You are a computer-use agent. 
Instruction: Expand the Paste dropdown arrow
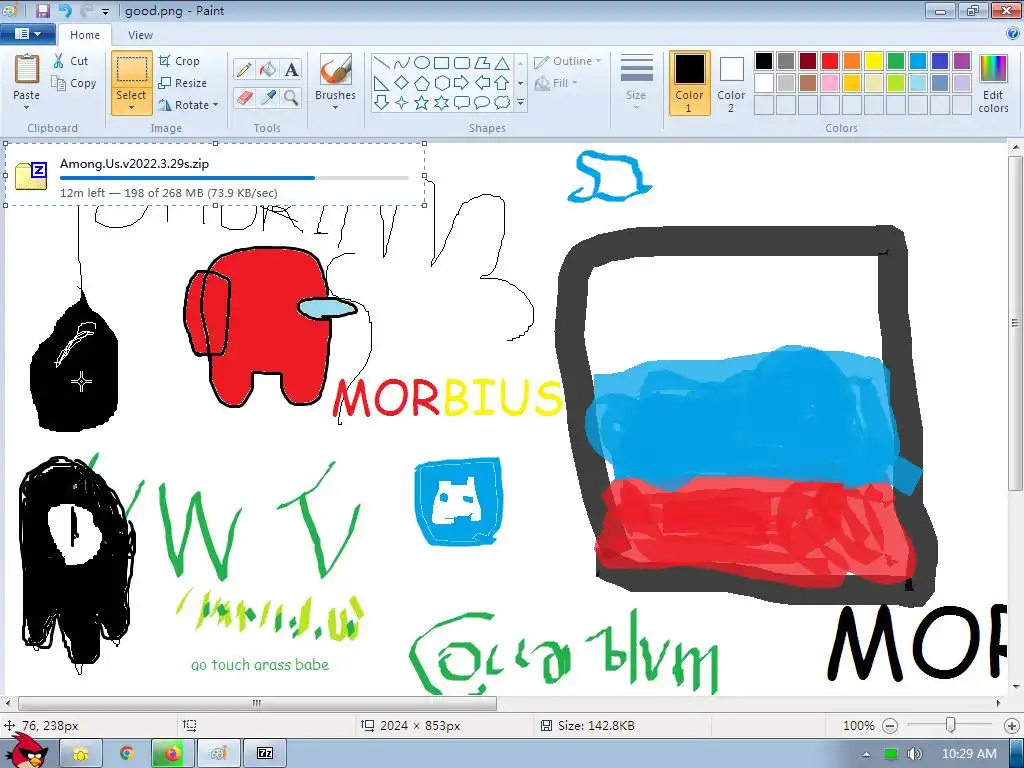27,106
